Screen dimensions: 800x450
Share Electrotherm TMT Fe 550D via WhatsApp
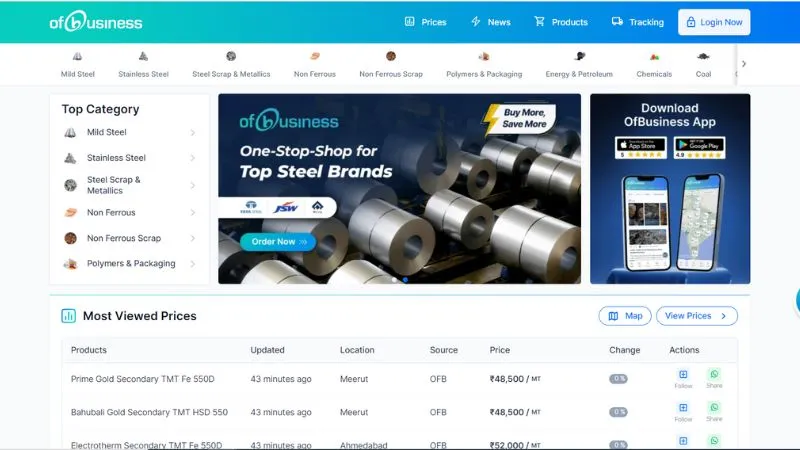click(714, 441)
